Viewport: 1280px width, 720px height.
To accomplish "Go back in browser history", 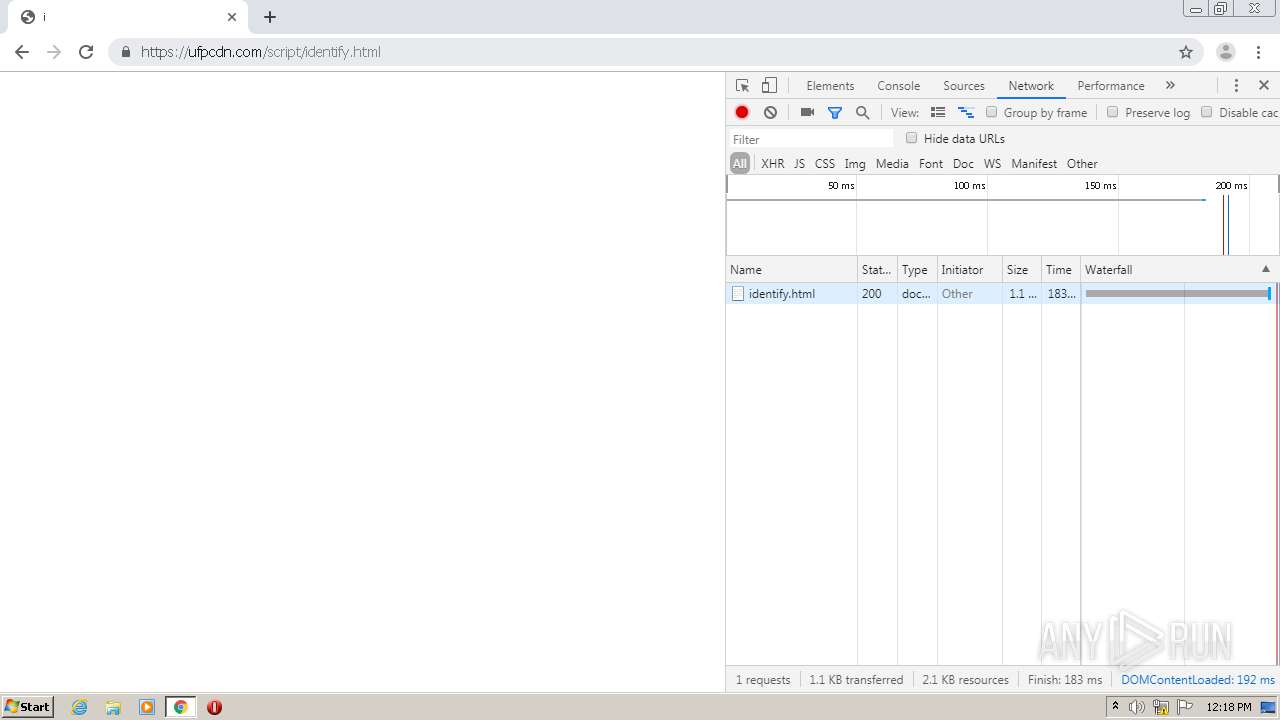I will 22,52.
